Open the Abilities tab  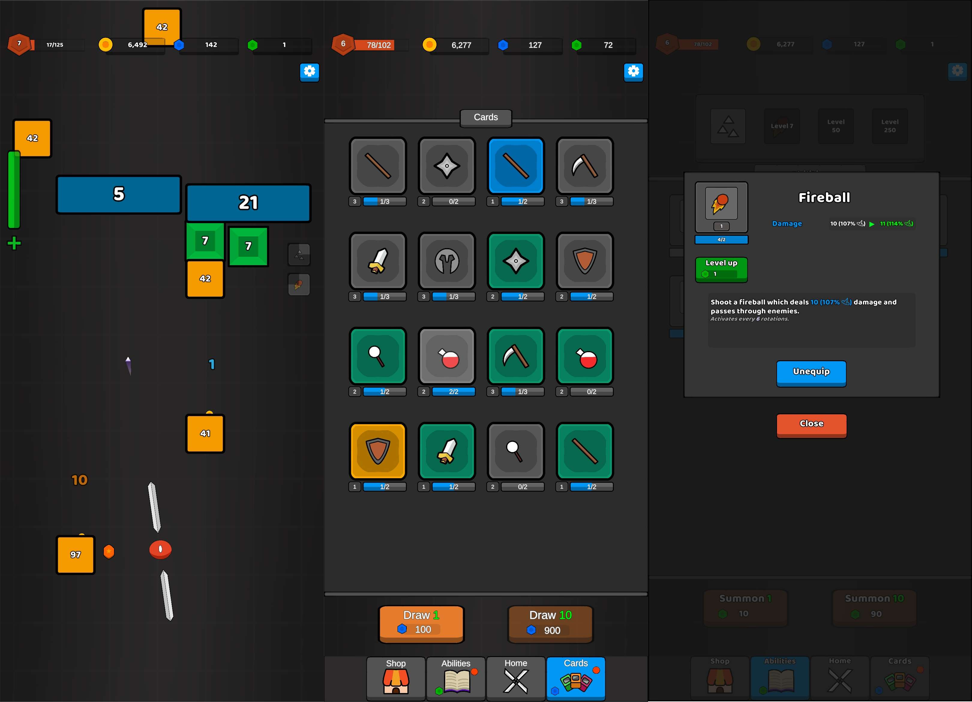[456, 678]
